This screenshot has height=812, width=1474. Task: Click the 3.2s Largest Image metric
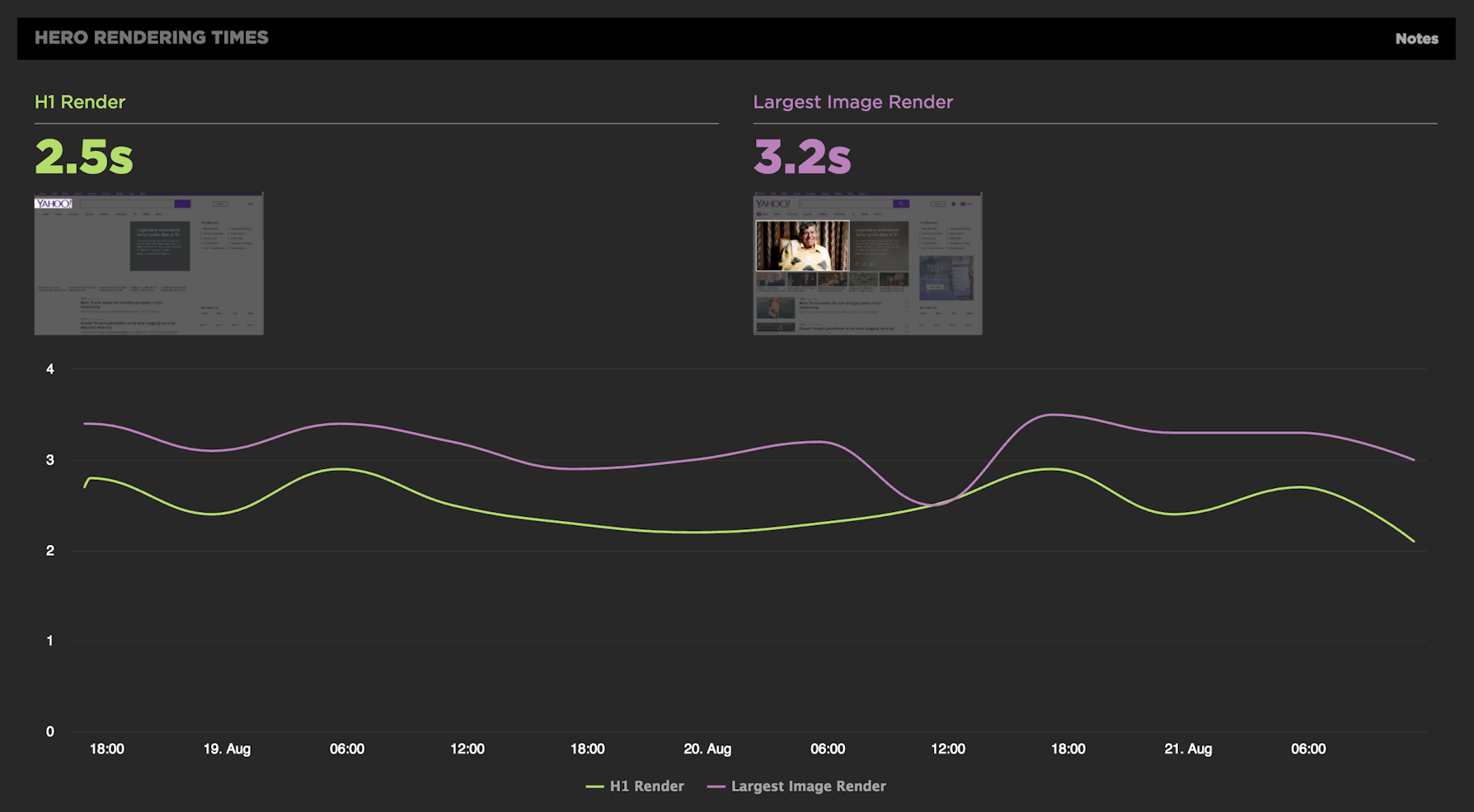point(802,155)
